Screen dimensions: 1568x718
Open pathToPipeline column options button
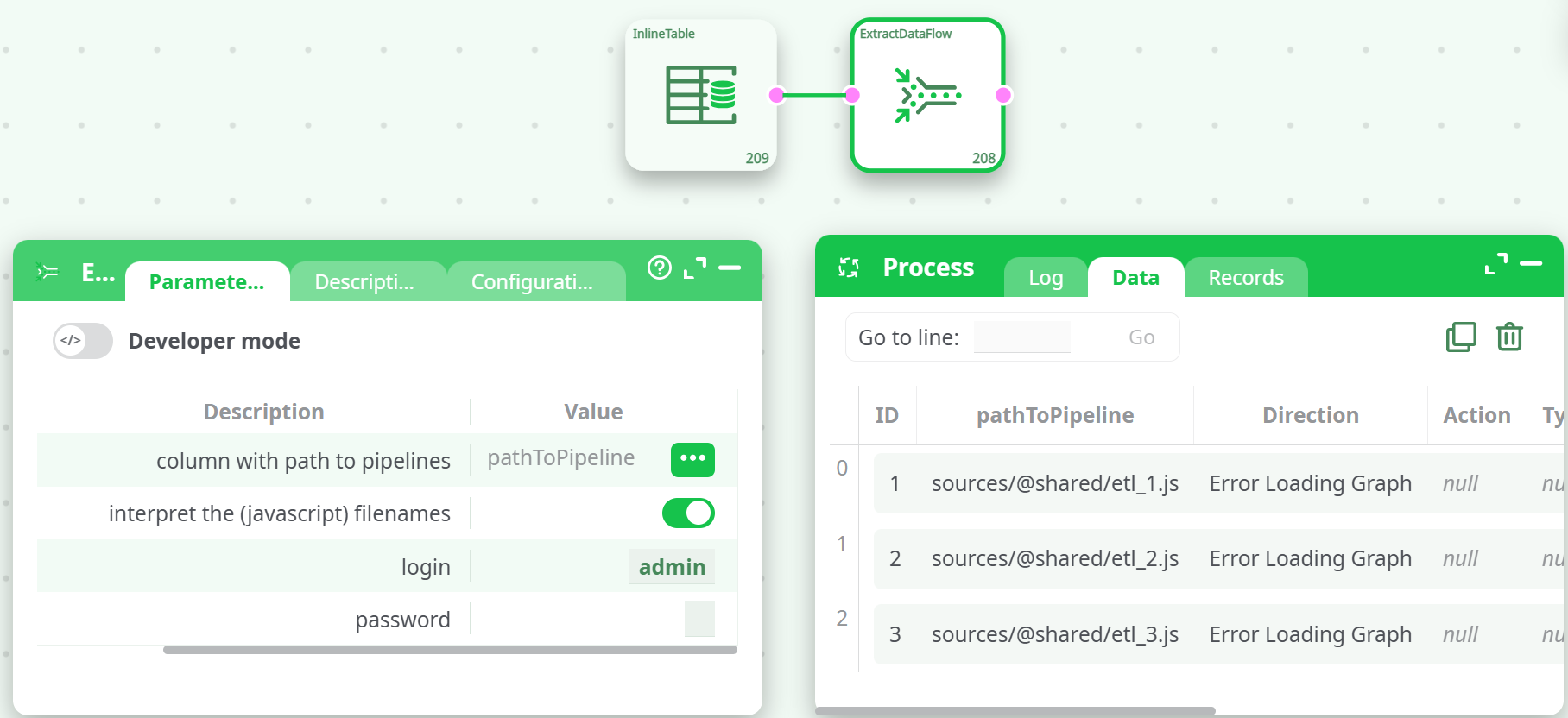coord(692,459)
